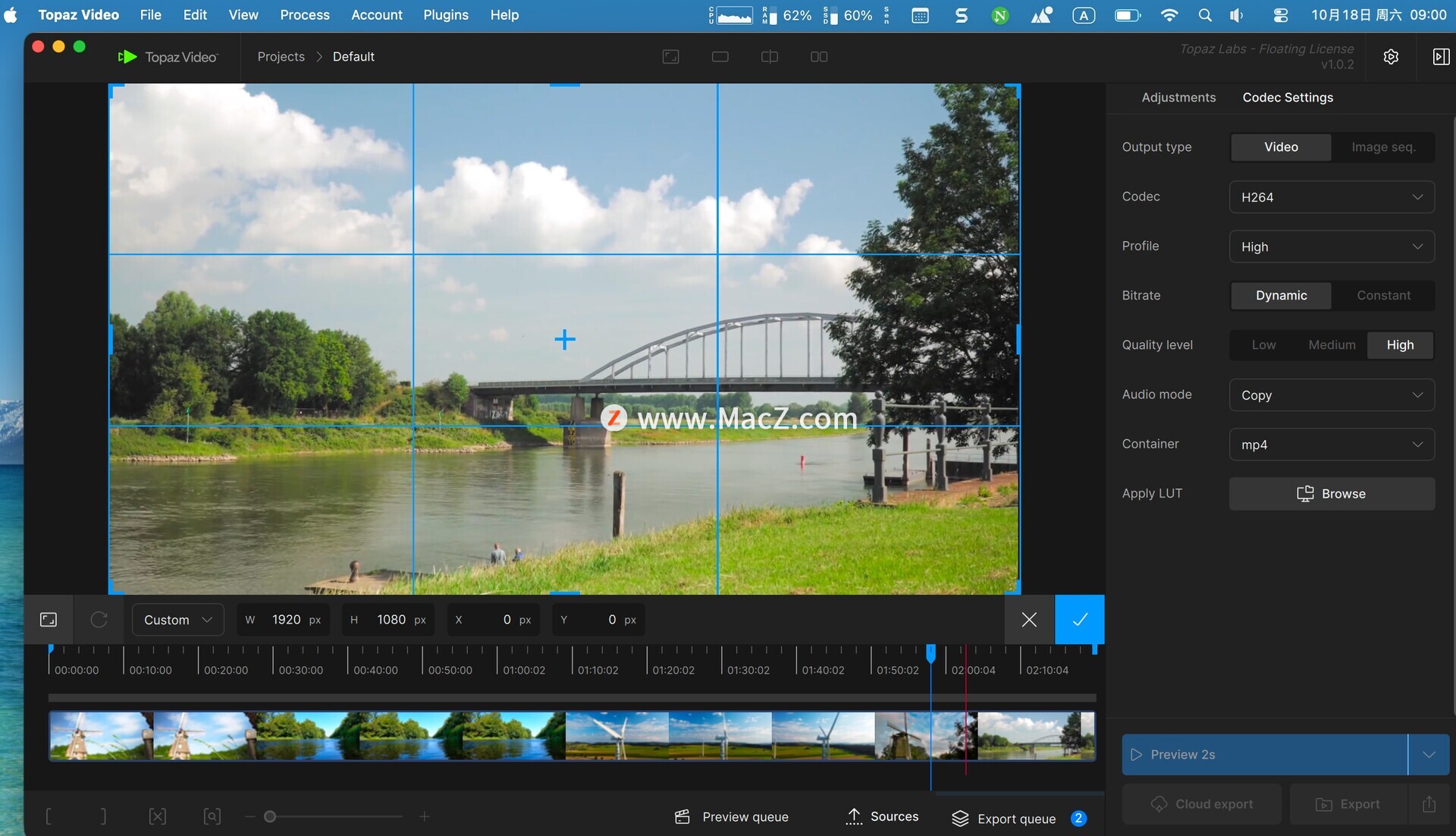Image resolution: width=1456 pixels, height=836 pixels.
Task: Cancel the crop with the X icon
Action: 1029,620
